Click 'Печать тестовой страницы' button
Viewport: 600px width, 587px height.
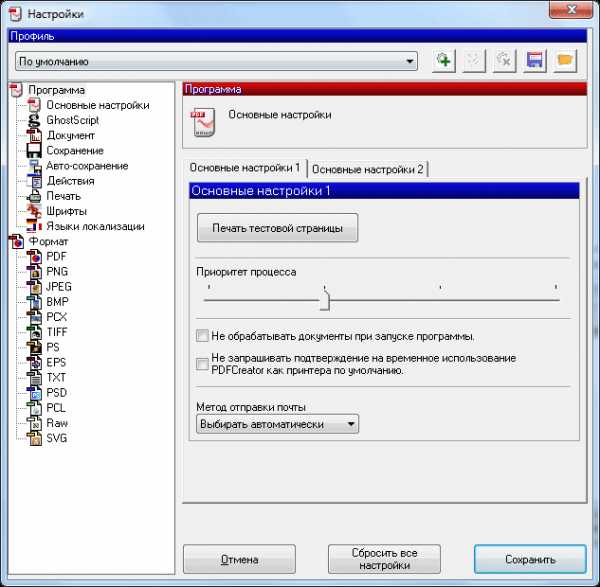coord(277,228)
